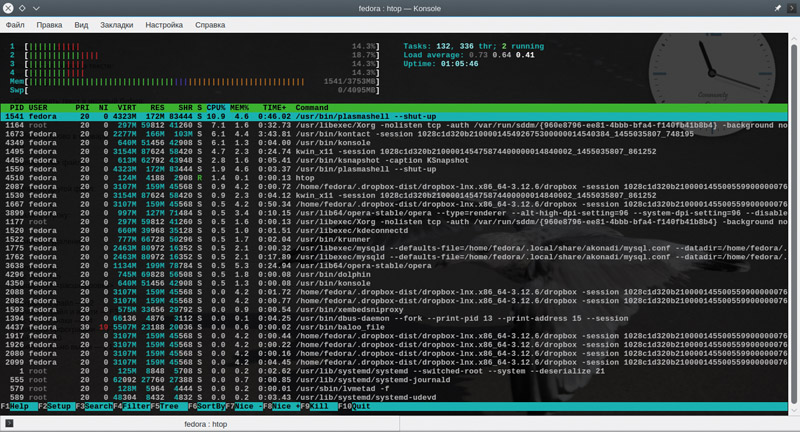Viewport: 800px width, 432px height.
Task: Sort by SHR column header
Action: tap(185, 108)
